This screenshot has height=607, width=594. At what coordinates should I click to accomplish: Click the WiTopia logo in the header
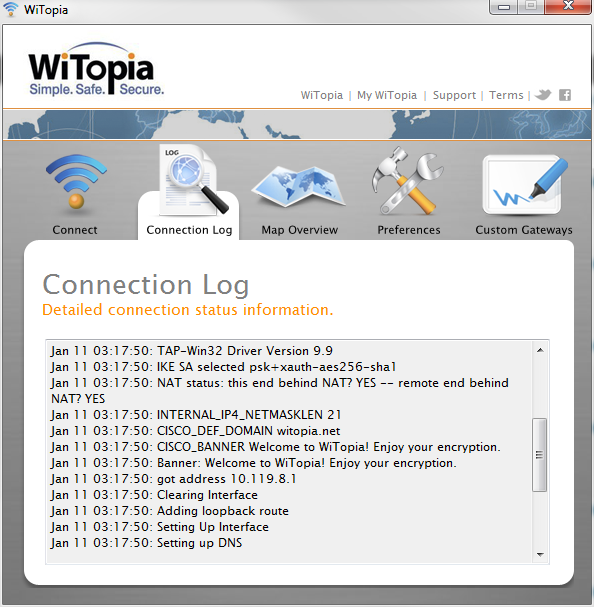[96, 69]
